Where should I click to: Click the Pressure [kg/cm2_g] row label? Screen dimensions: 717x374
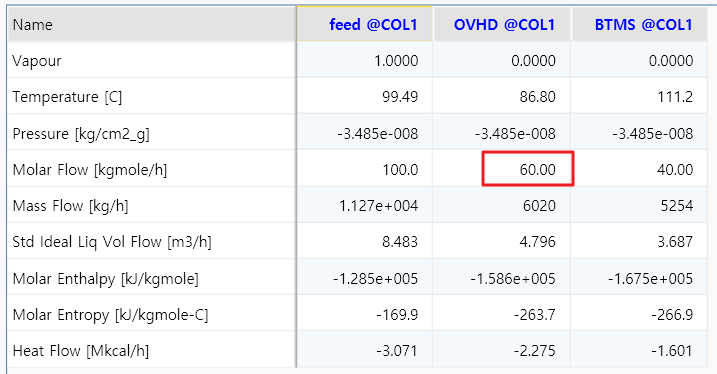coord(81,134)
